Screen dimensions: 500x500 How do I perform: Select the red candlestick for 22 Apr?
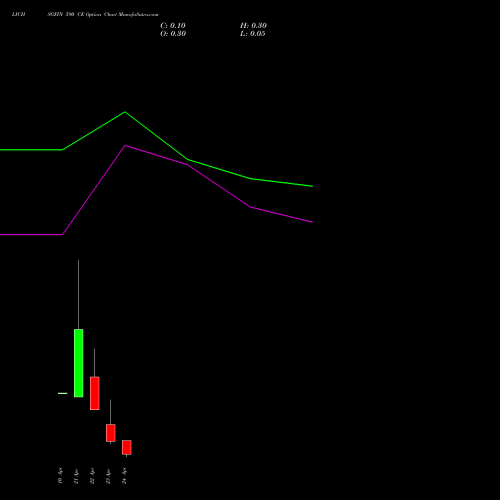(95, 393)
